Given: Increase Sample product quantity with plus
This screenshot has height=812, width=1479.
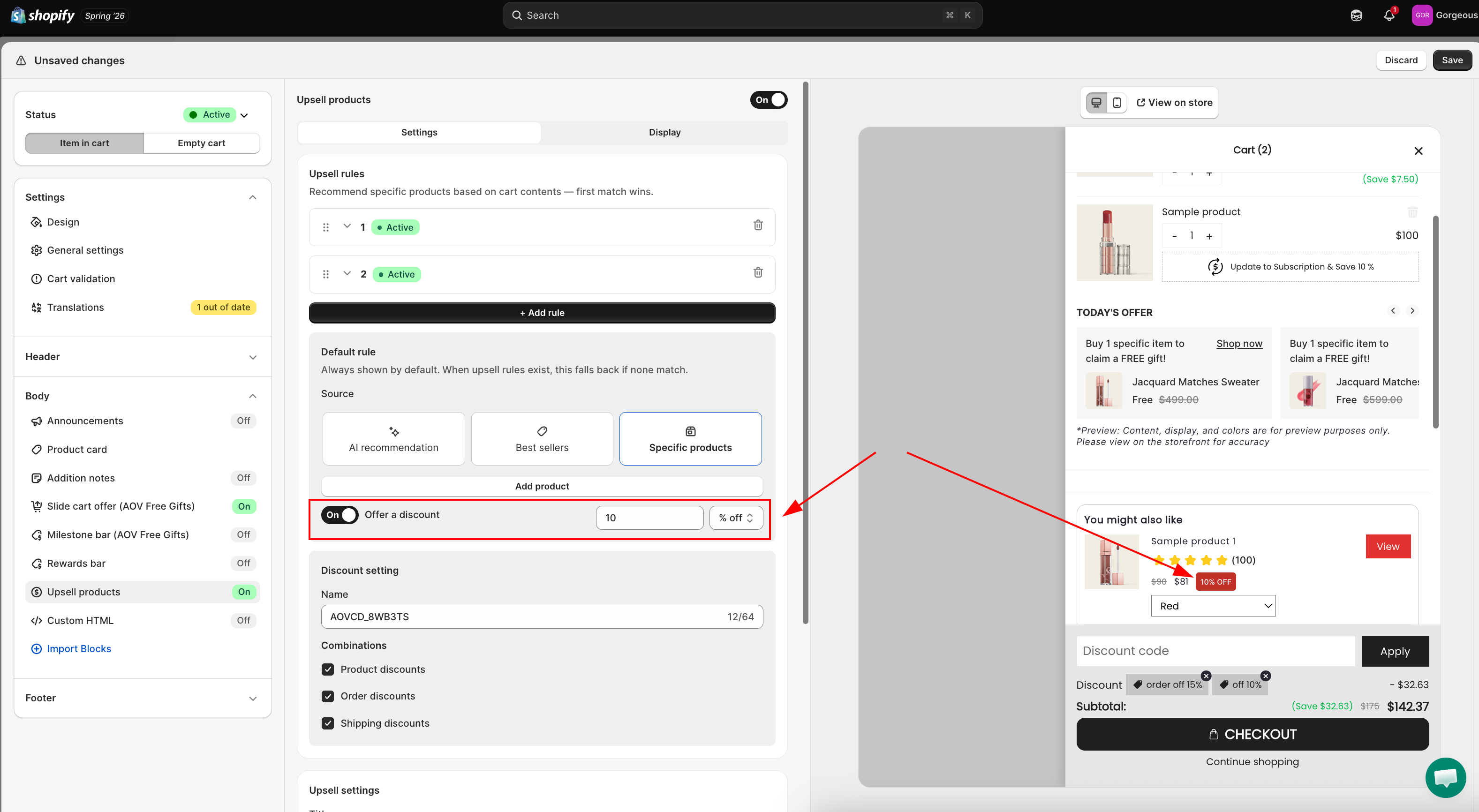Looking at the screenshot, I should tap(1209, 236).
